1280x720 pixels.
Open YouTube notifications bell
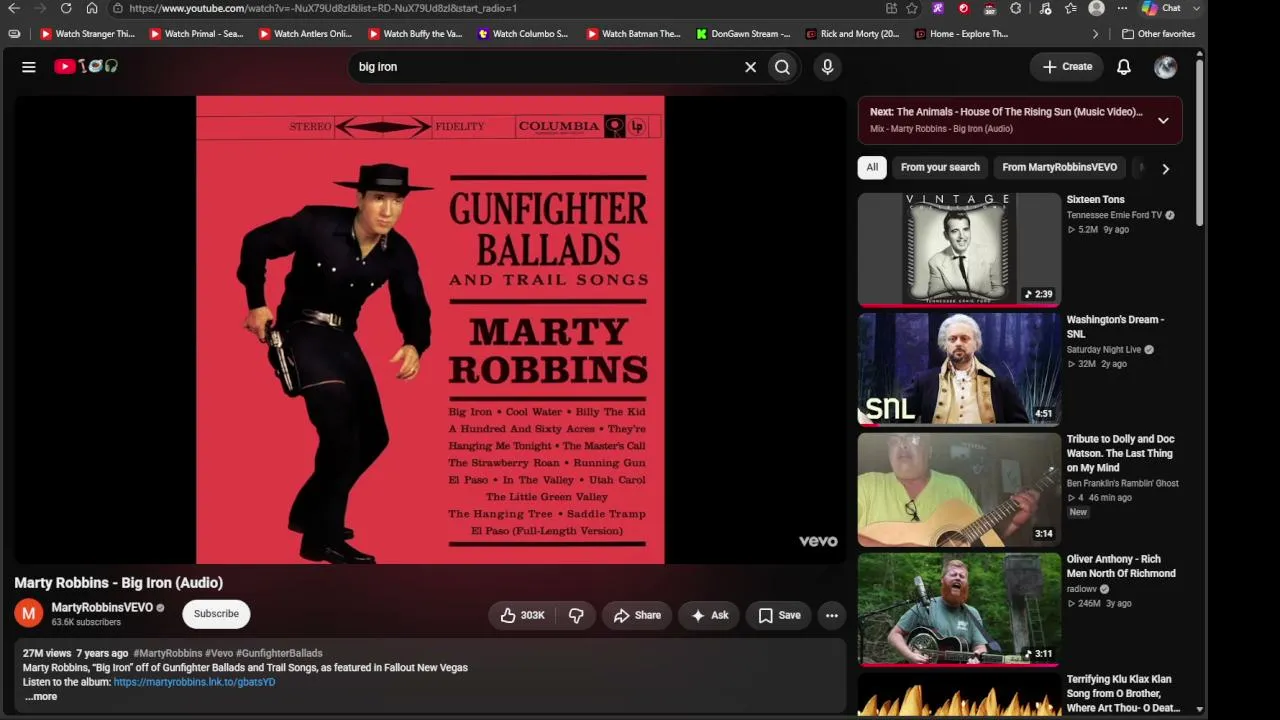pyautogui.click(x=1124, y=67)
